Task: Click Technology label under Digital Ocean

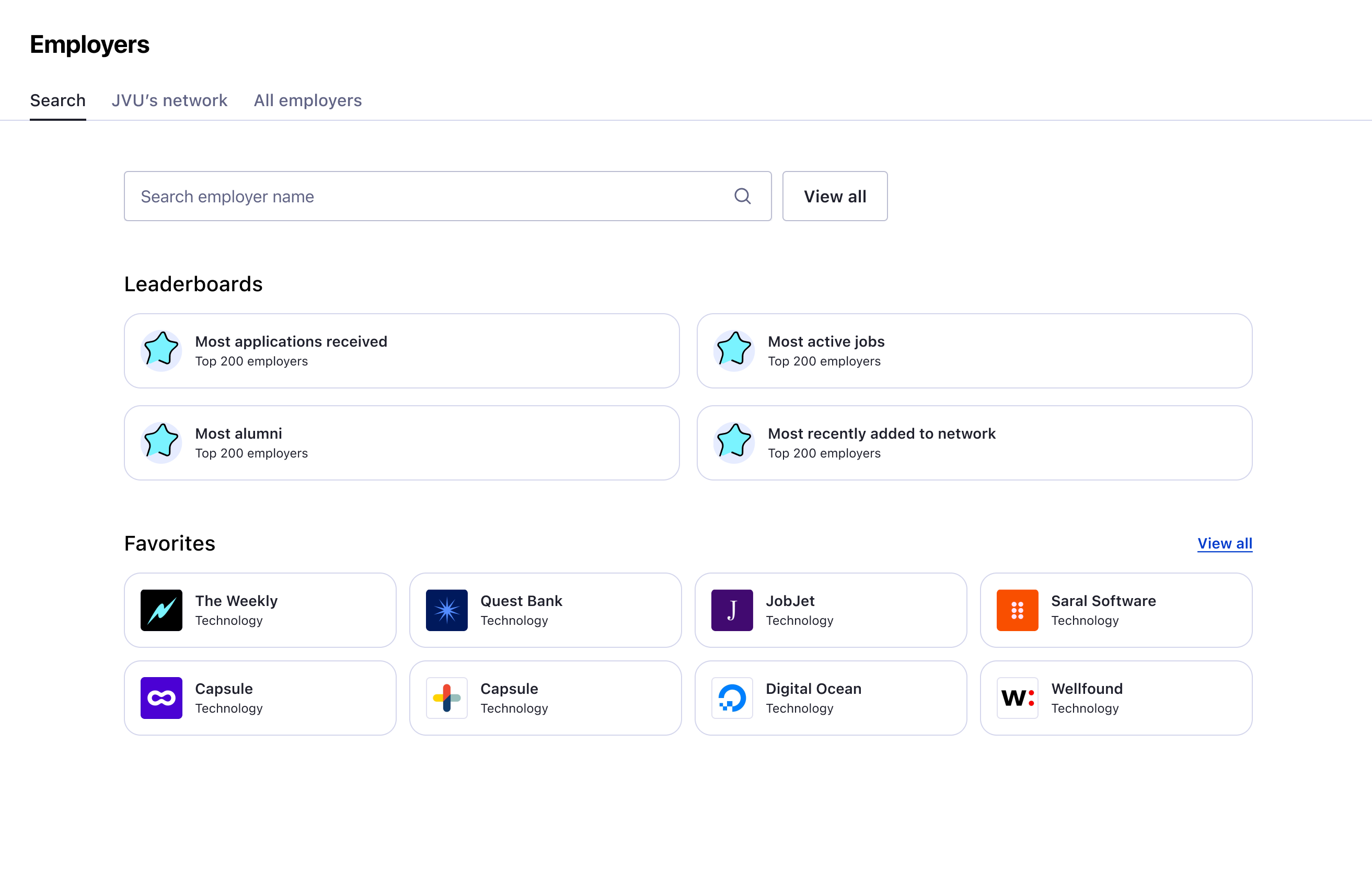Action: (x=800, y=708)
